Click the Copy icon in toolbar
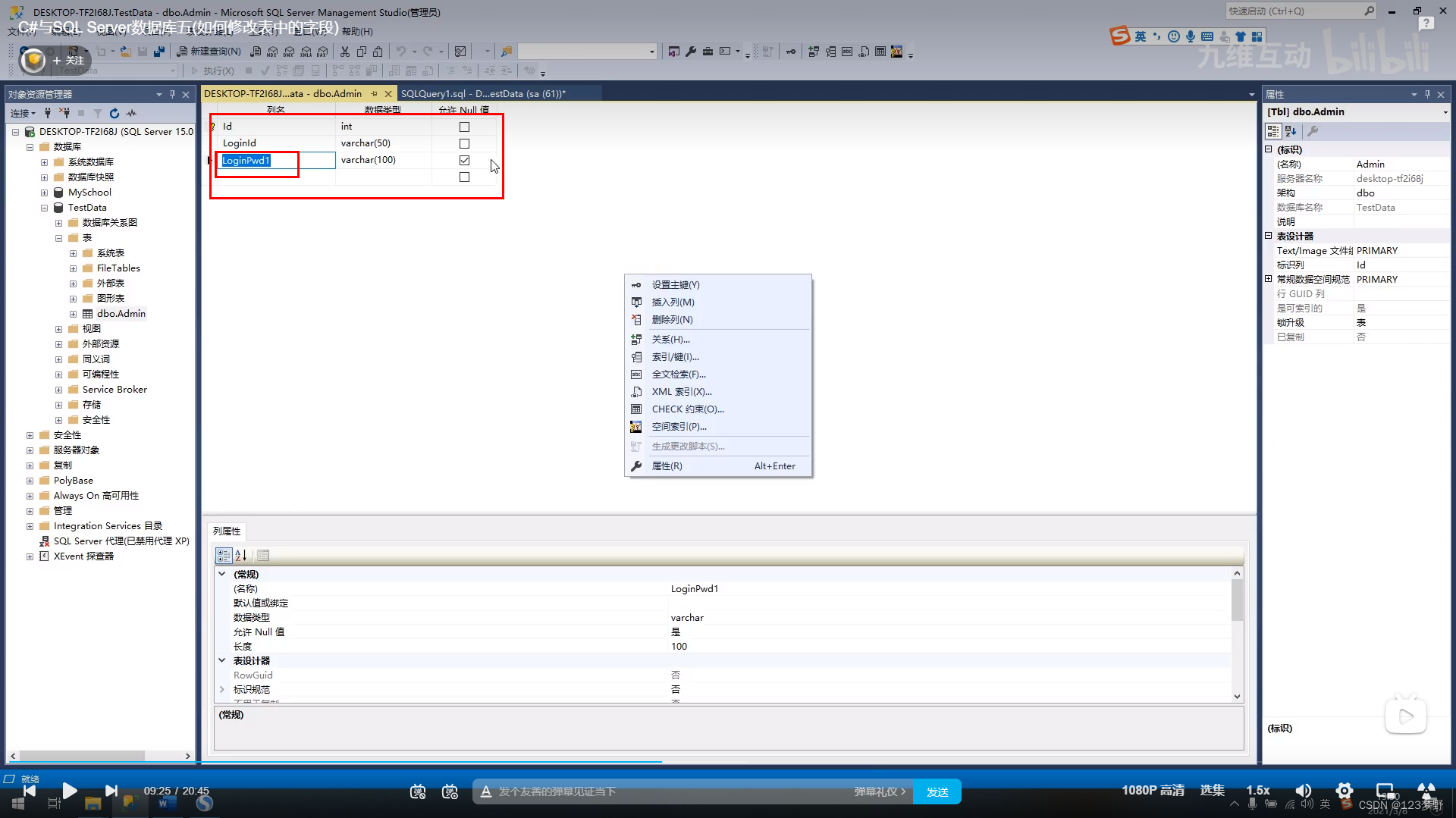Screen dimensions: 1456x818 tap(362, 52)
